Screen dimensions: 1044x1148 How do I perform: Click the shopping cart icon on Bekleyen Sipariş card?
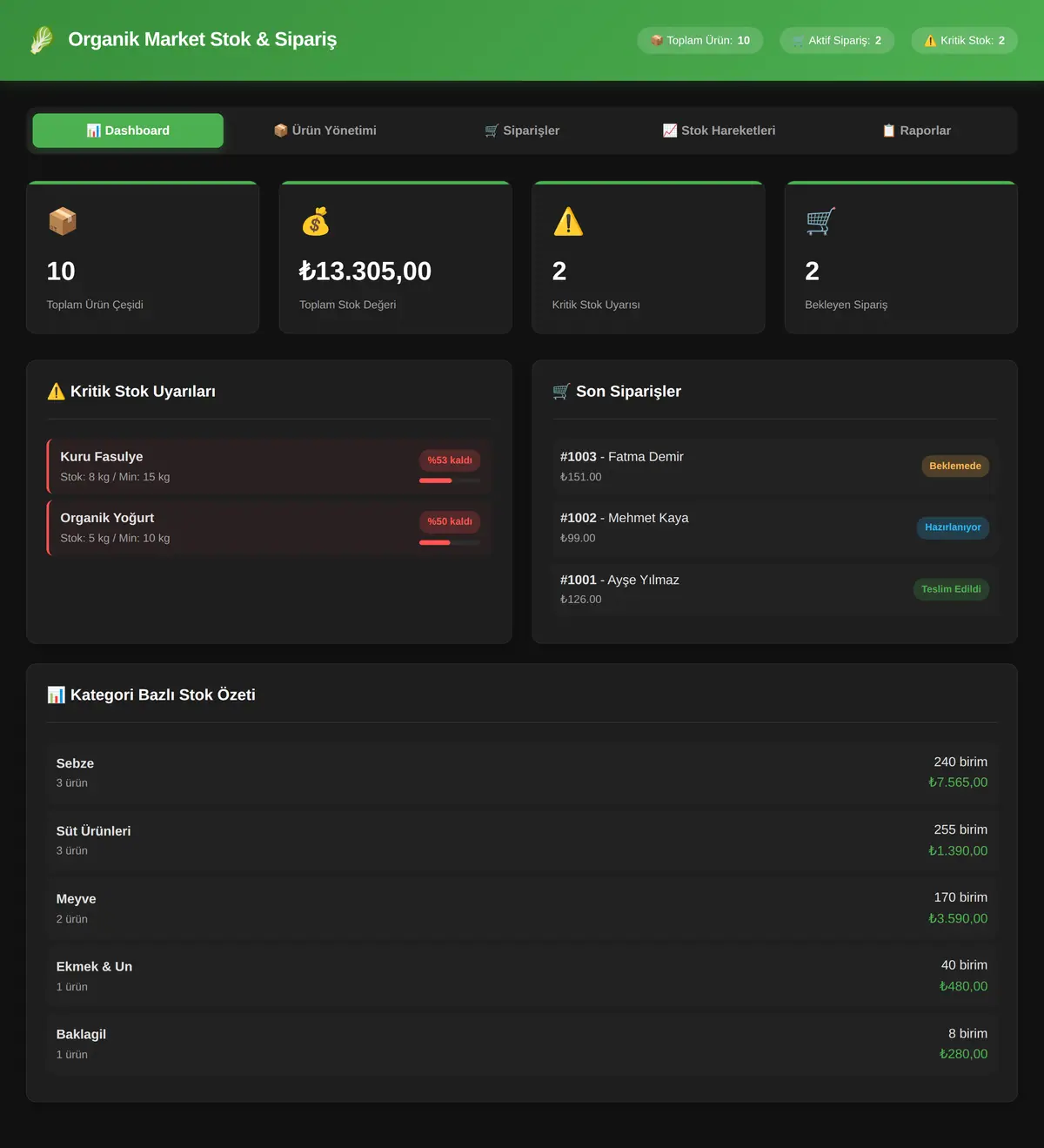coord(820,221)
